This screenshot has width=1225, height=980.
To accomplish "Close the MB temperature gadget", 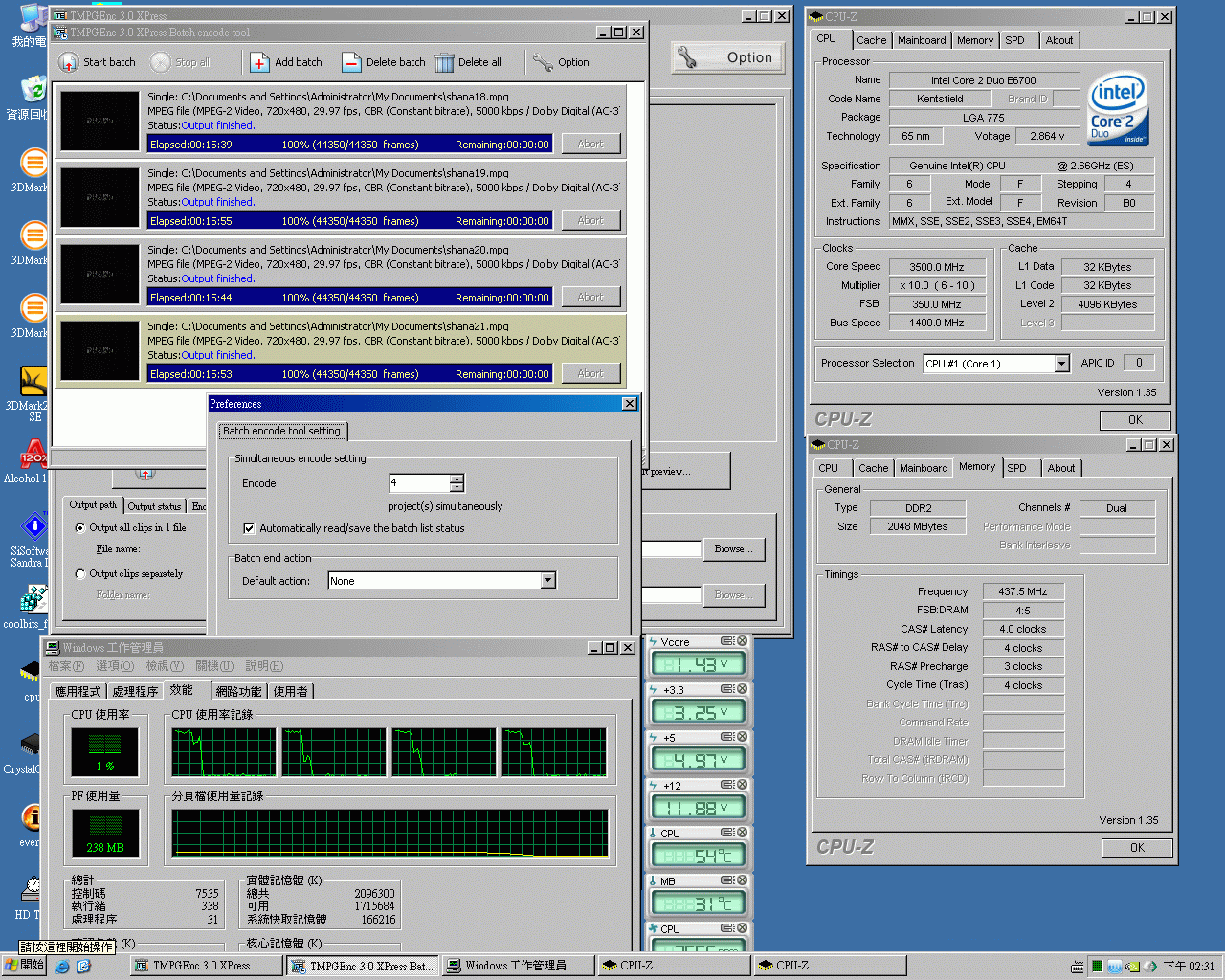I will (x=742, y=880).
